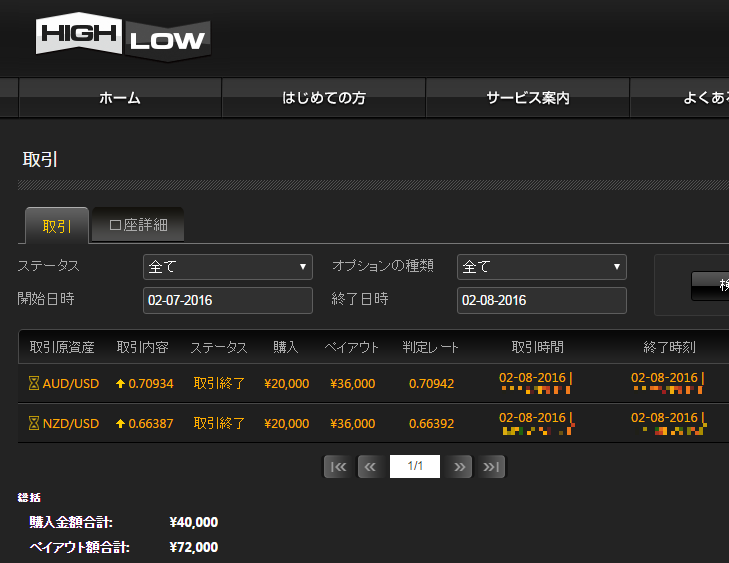Screen dimensions: 729x563
Task: Go to last page of results
Action: coord(491,467)
